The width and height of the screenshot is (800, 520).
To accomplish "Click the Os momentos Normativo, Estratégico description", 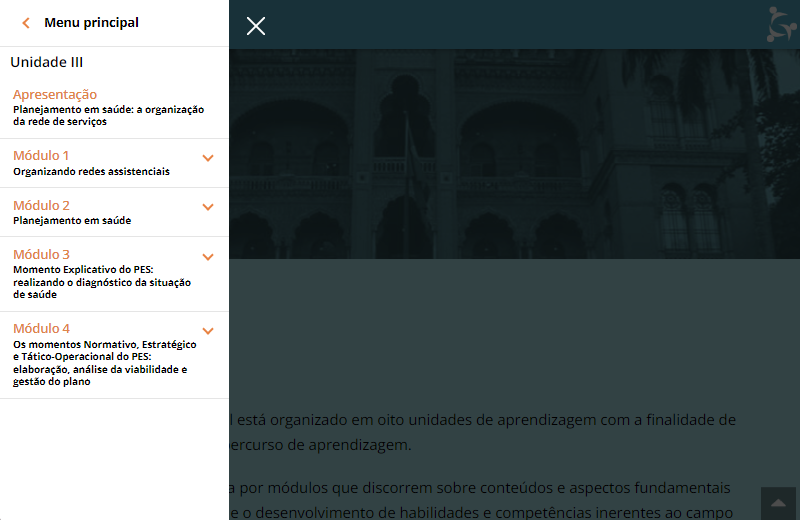I will (x=104, y=362).
